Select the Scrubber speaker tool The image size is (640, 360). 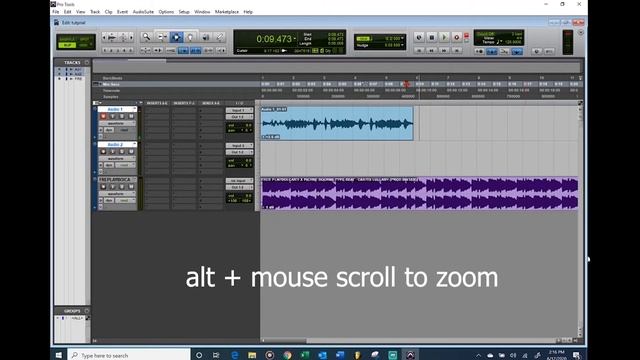click(205, 38)
